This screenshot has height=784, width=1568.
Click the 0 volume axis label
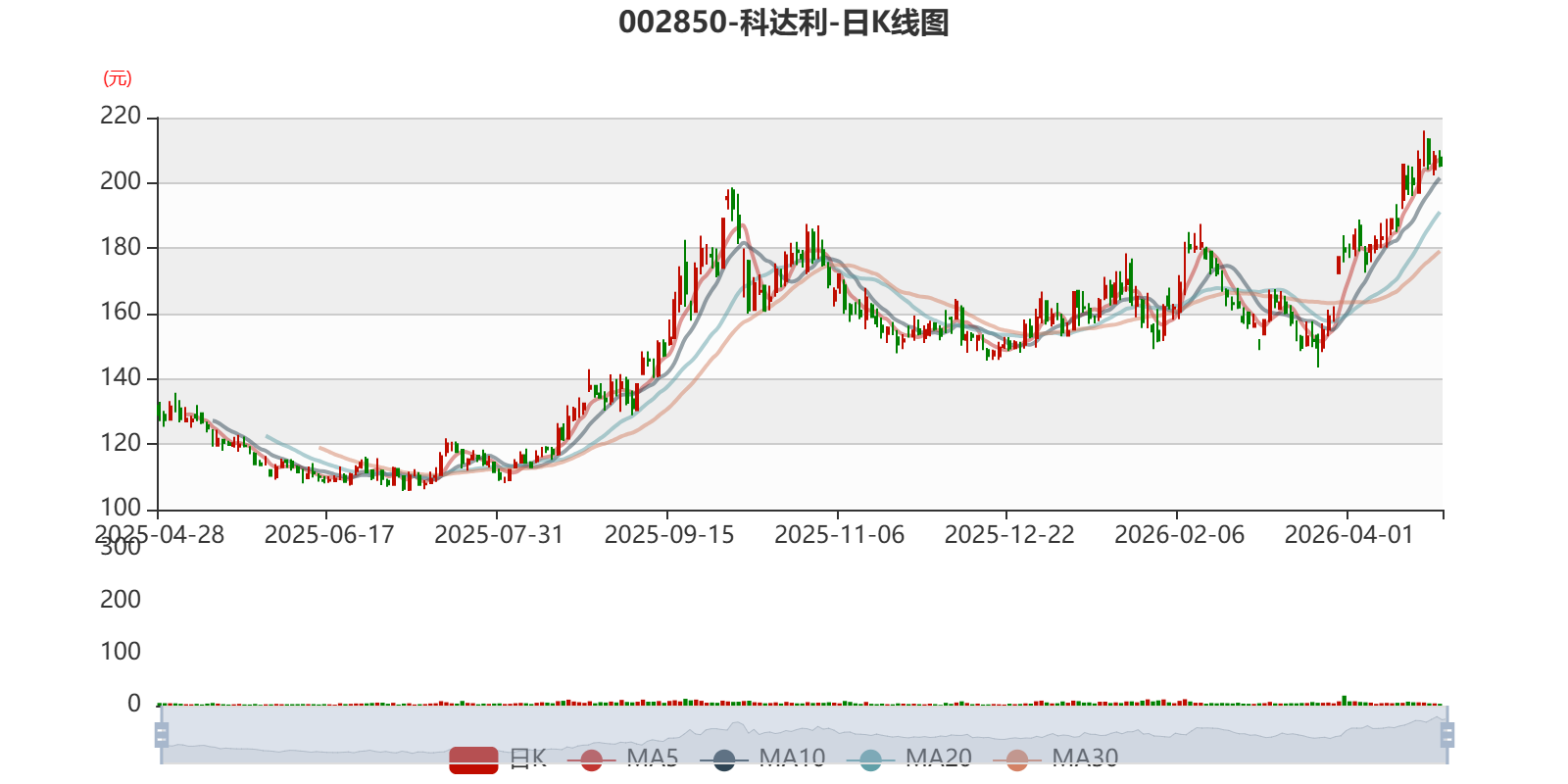pyautogui.click(x=134, y=704)
